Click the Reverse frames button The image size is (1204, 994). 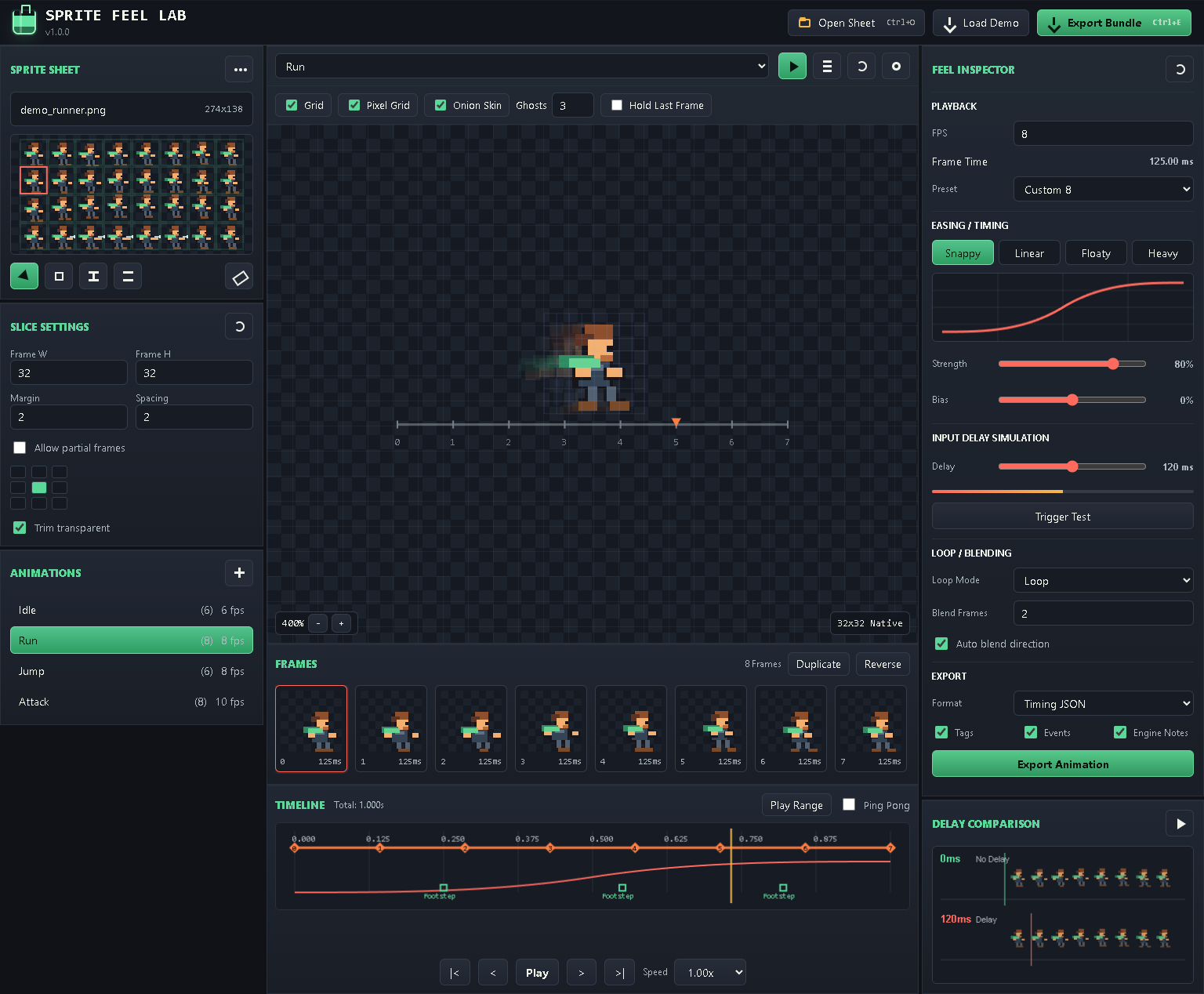883,664
